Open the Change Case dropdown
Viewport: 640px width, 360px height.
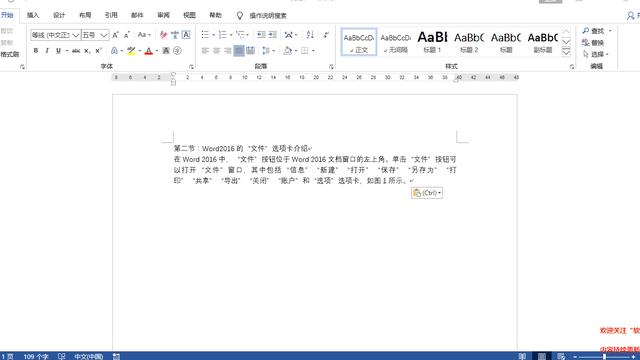[144, 35]
